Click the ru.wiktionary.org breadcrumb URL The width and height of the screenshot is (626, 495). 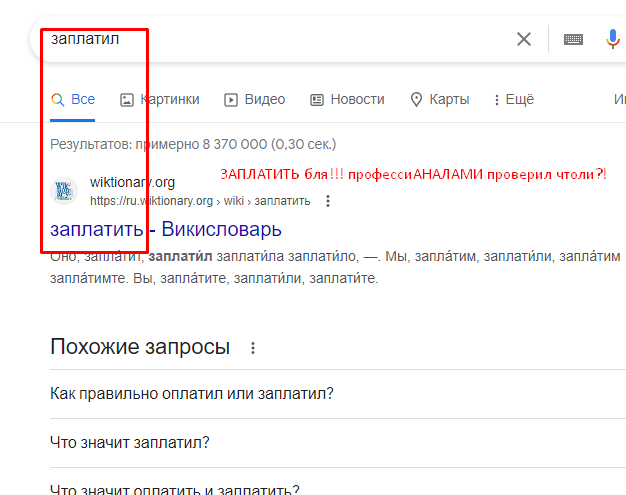(x=200, y=201)
